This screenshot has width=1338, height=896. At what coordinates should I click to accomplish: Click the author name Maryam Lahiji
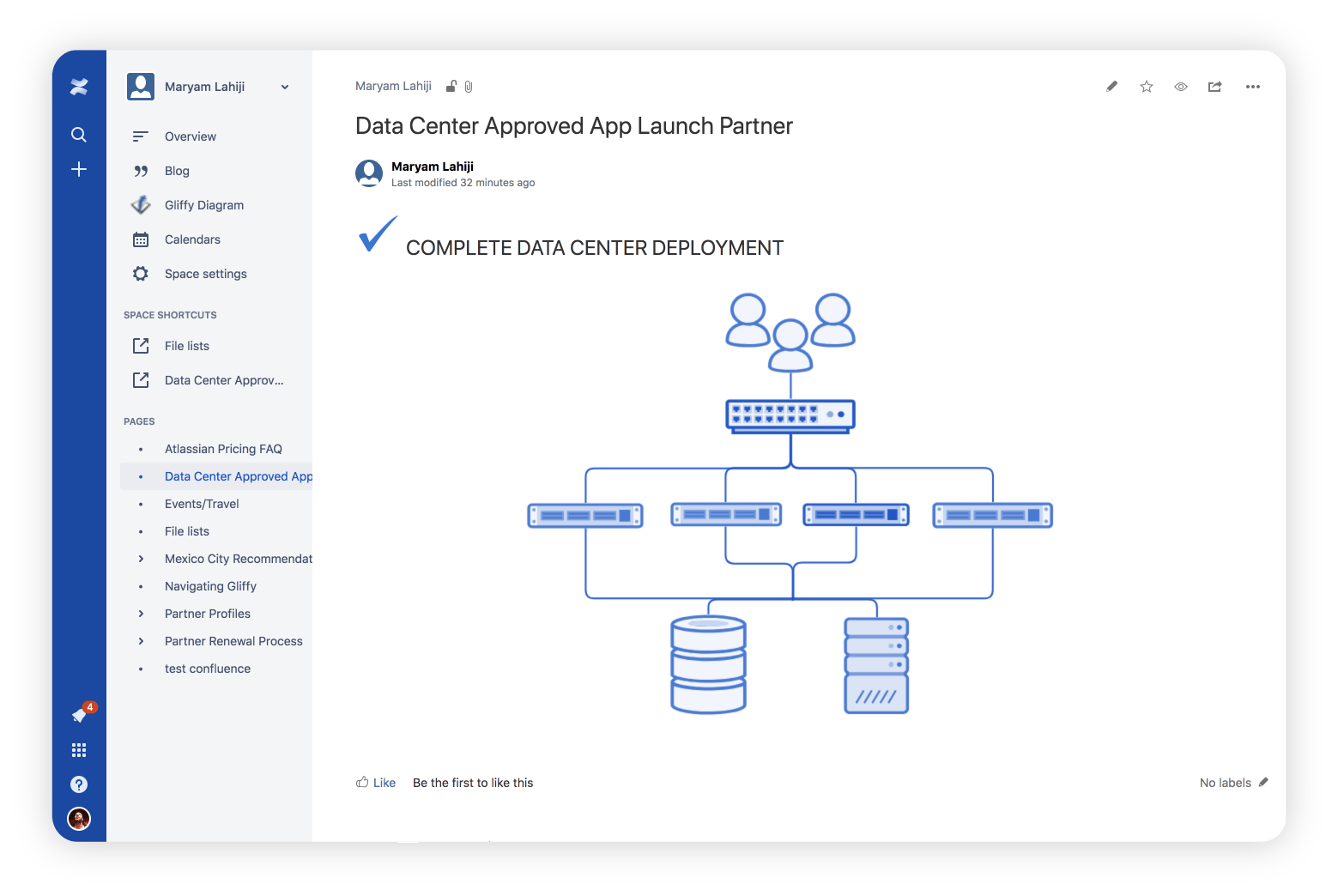tap(433, 166)
